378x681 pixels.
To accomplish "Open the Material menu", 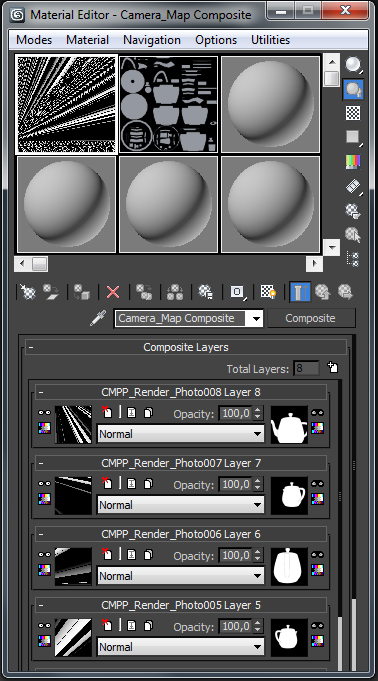I will [x=87, y=40].
